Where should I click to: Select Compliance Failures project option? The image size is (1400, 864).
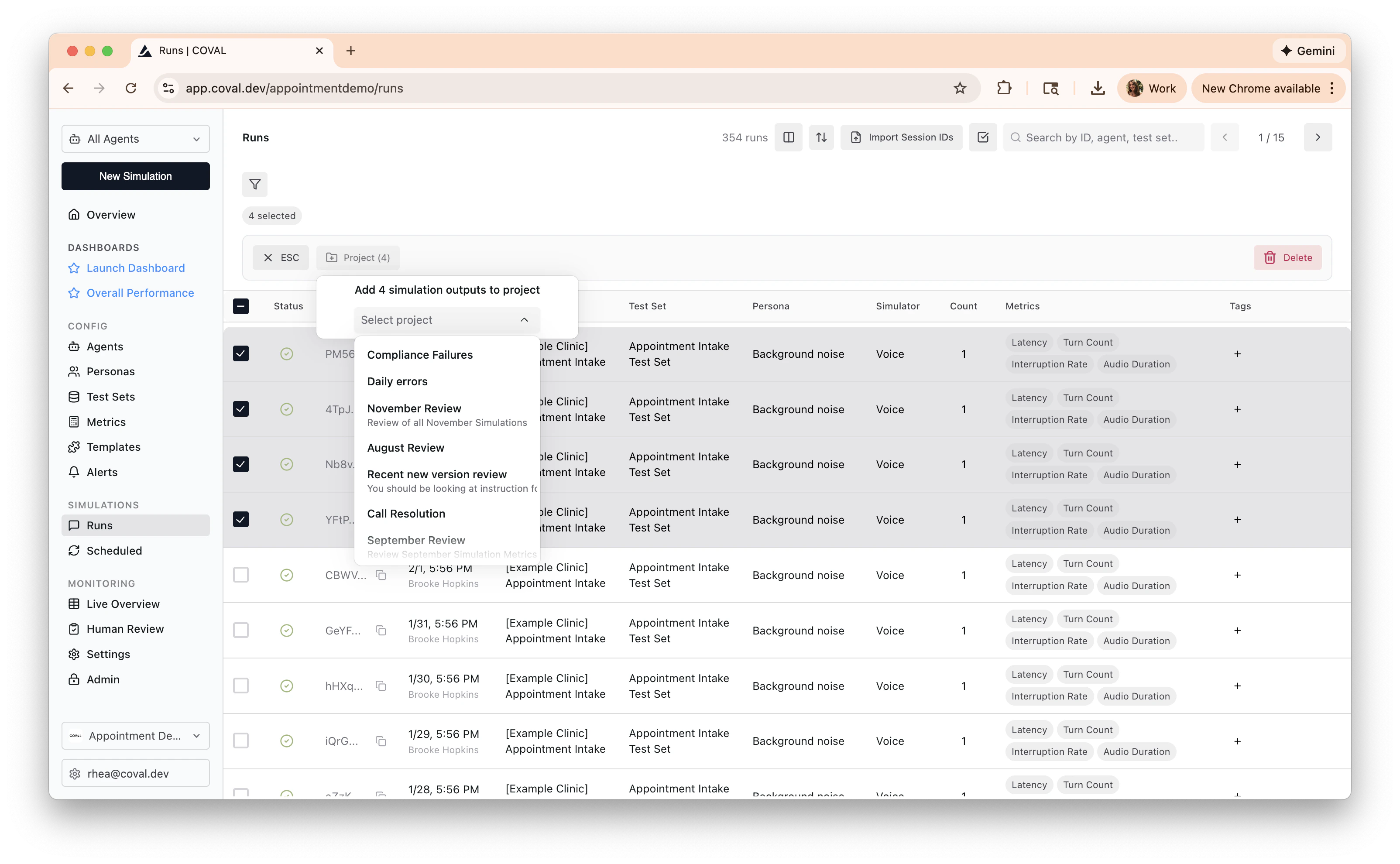(x=419, y=354)
